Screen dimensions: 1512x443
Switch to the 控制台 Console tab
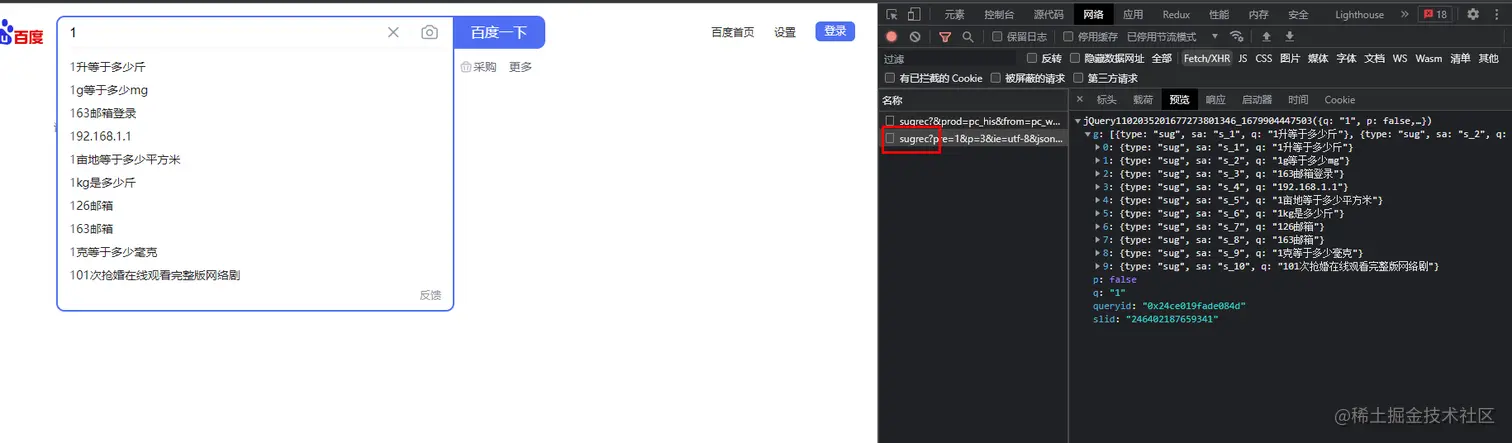[998, 14]
